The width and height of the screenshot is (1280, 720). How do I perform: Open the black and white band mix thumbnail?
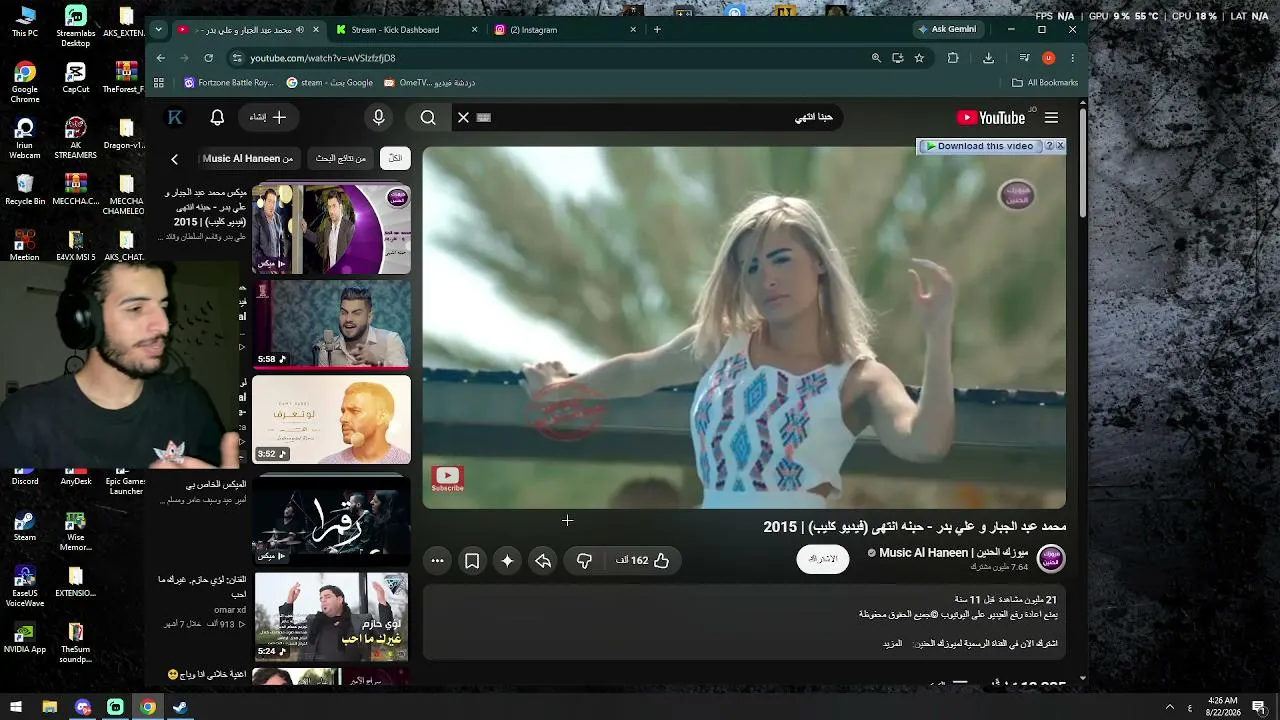[x=331, y=520]
